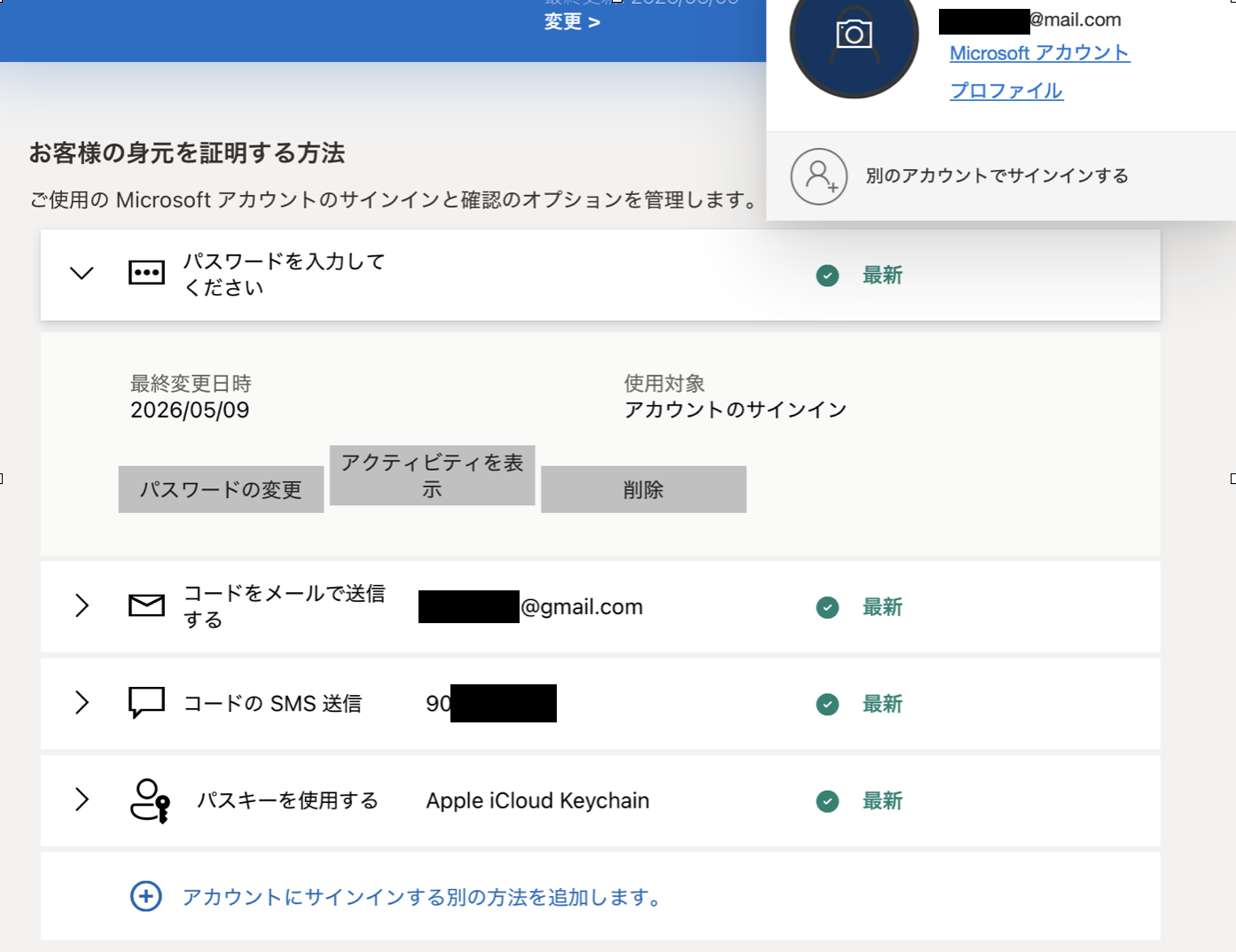
Task: Click the お客様の身元を証明する方法 heading
Action: [187, 152]
